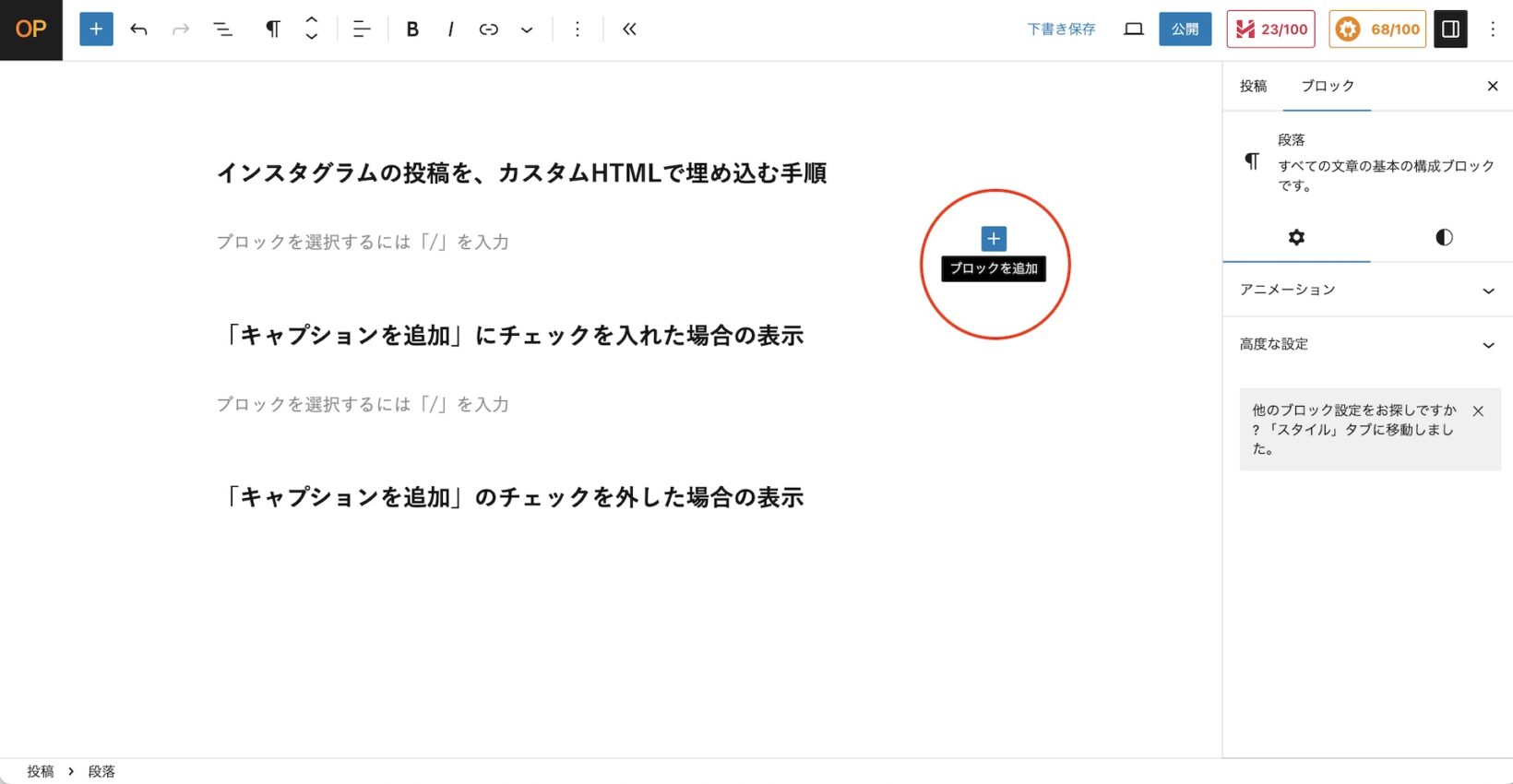Switch to the ブロック tab in sidebar
This screenshot has height=784, width=1513.
pyautogui.click(x=1327, y=86)
